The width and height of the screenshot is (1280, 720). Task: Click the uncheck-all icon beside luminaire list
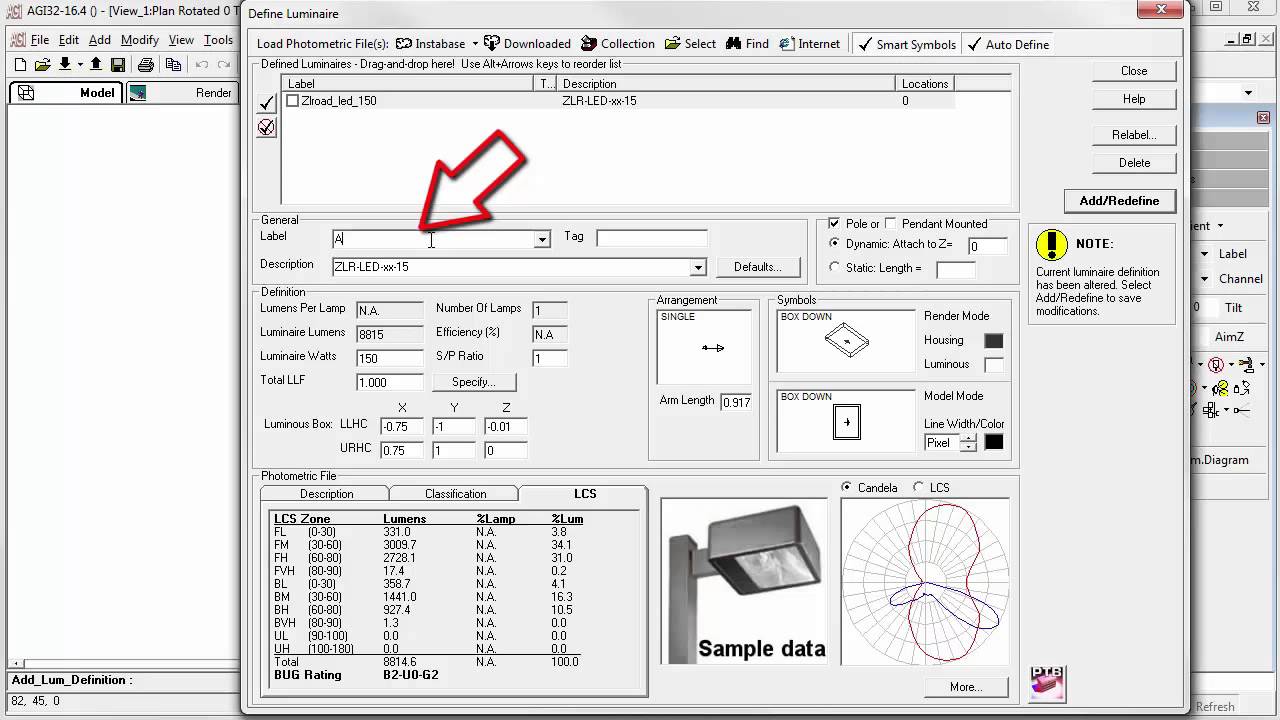[x=266, y=127]
